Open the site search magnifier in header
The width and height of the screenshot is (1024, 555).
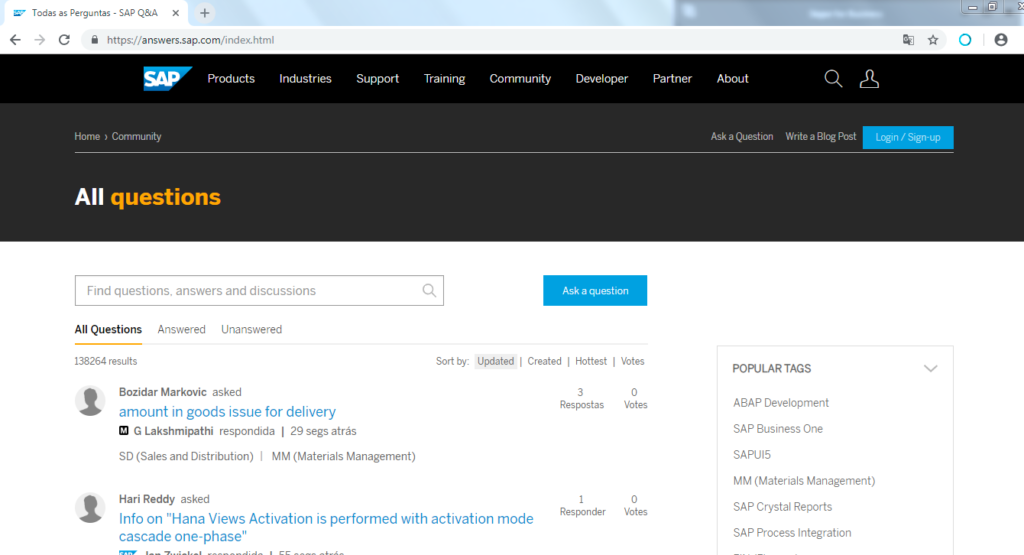[x=833, y=78]
